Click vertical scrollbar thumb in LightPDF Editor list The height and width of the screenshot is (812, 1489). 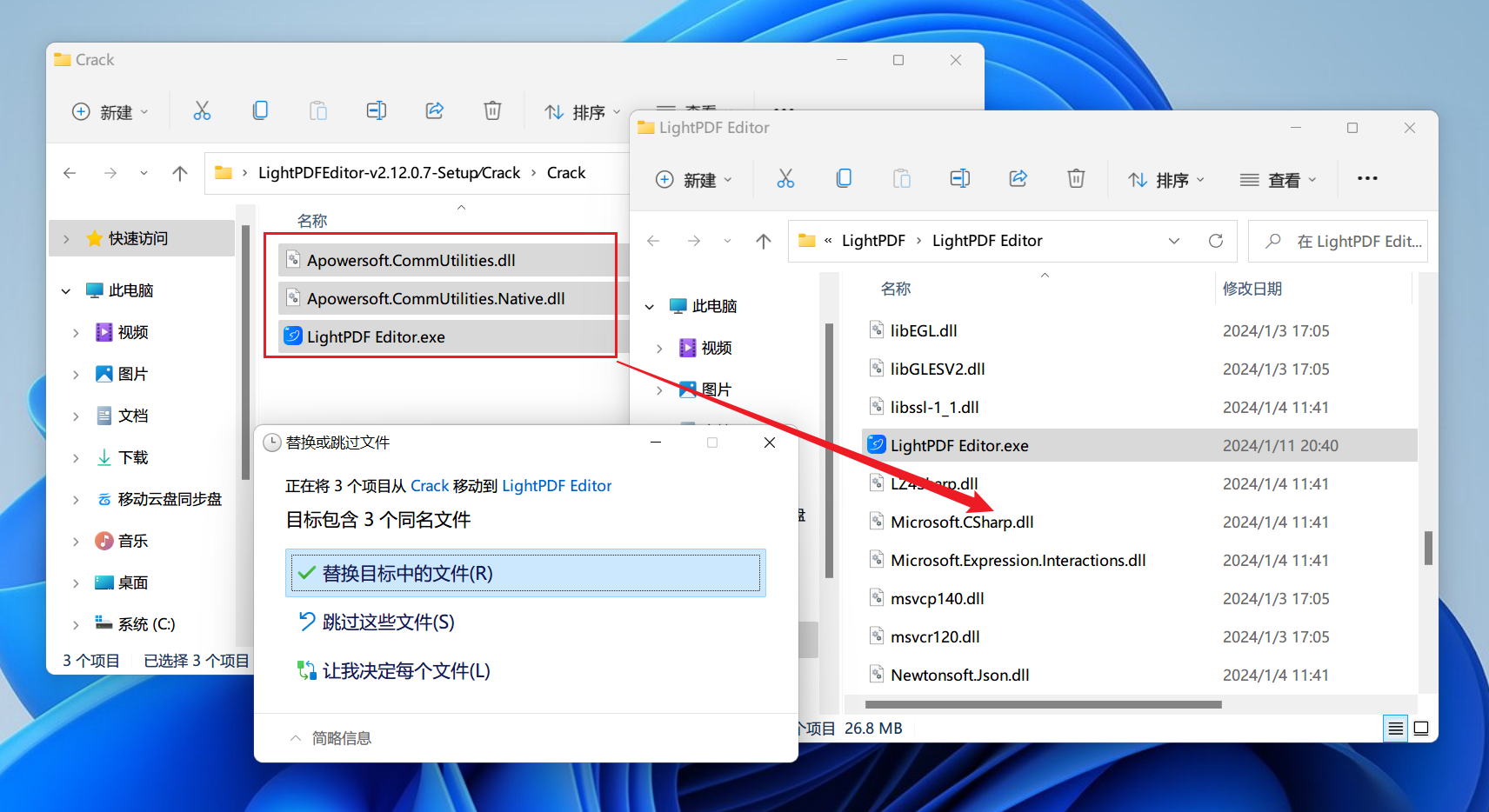coord(1428,548)
